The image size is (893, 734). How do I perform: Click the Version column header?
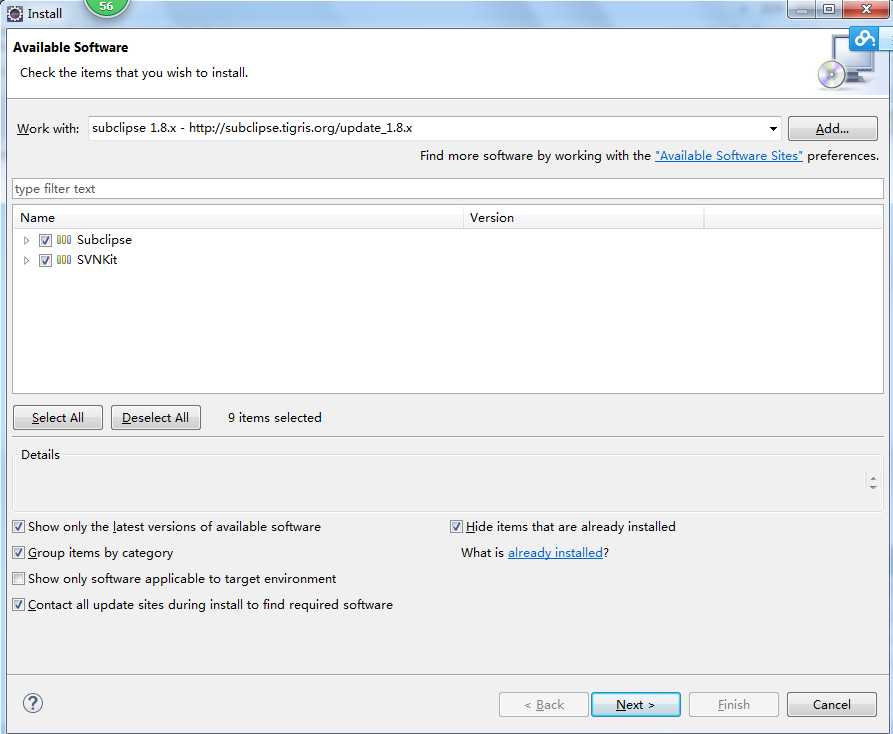(584, 218)
